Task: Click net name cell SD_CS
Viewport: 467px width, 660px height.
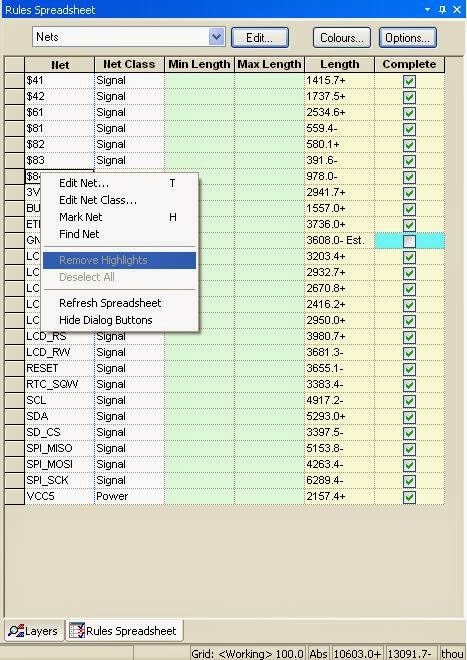Action: (x=59, y=432)
